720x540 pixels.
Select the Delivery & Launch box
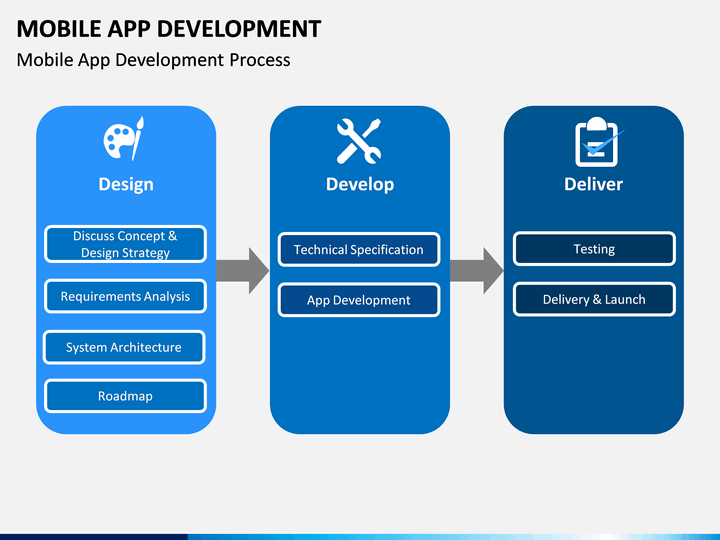tap(594, 299)
